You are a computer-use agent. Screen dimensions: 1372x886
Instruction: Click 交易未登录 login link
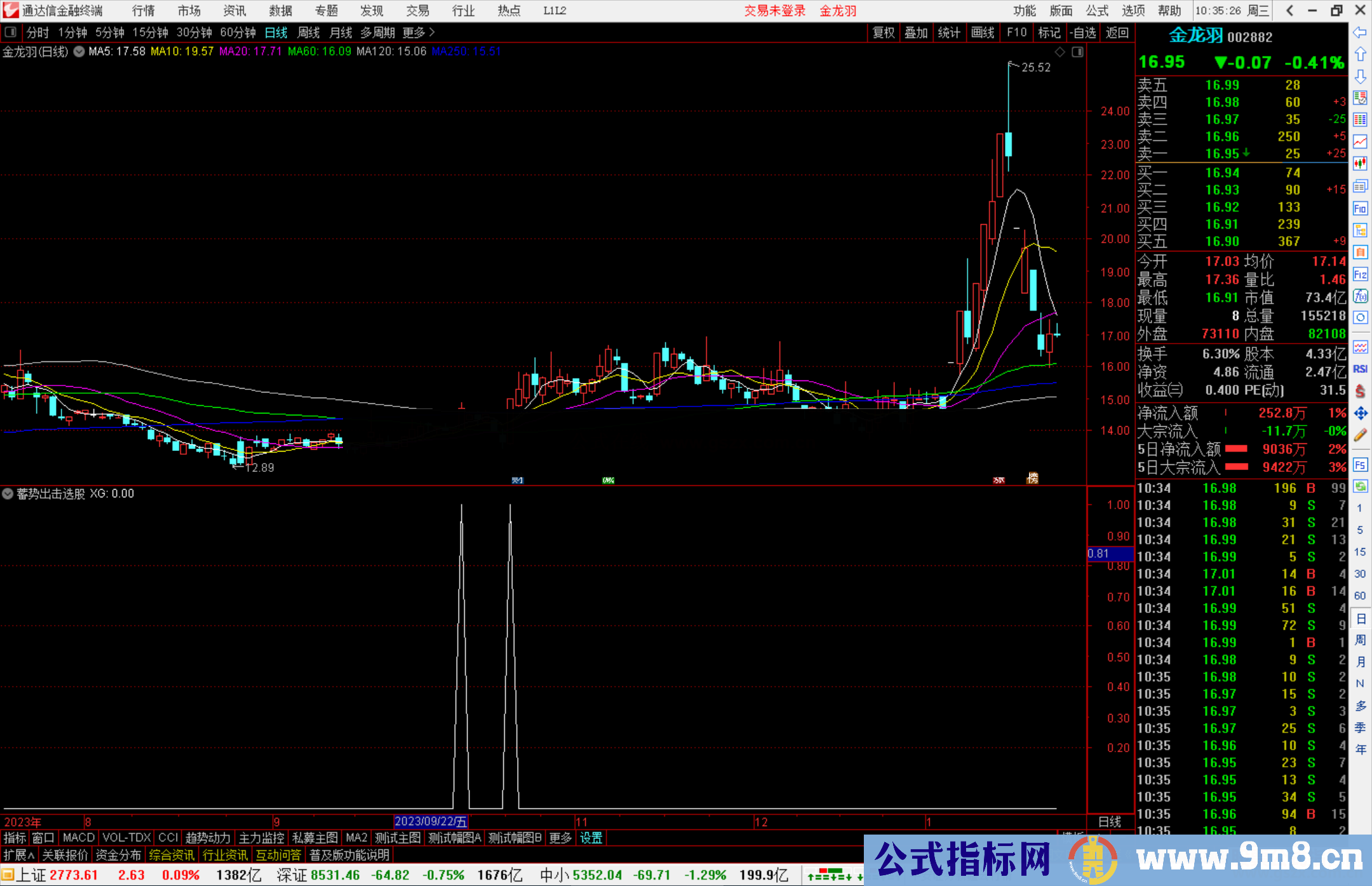tap(775, 11)
